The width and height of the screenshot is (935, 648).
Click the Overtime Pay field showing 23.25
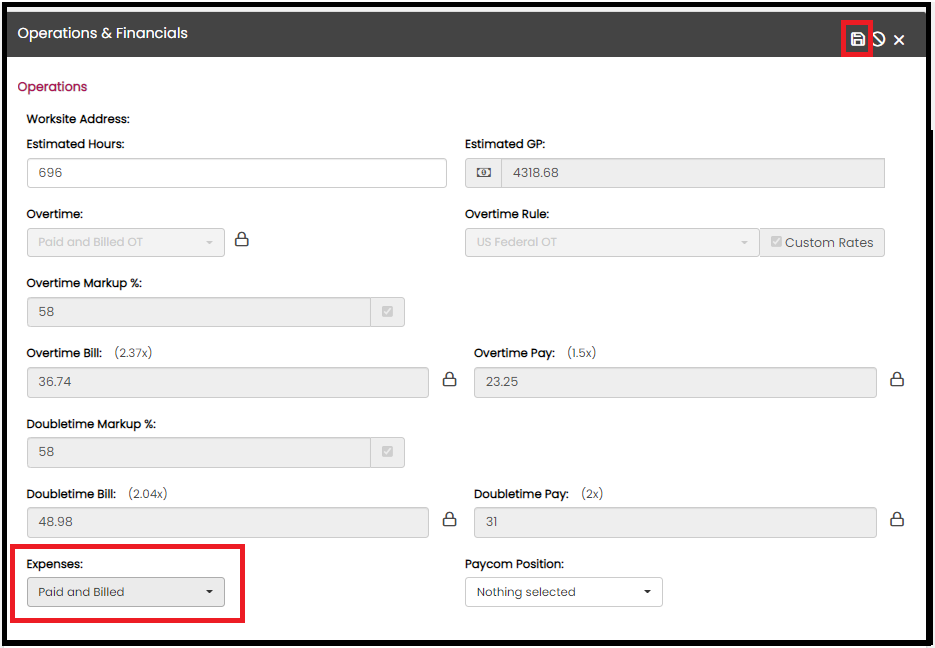point(675,382)
